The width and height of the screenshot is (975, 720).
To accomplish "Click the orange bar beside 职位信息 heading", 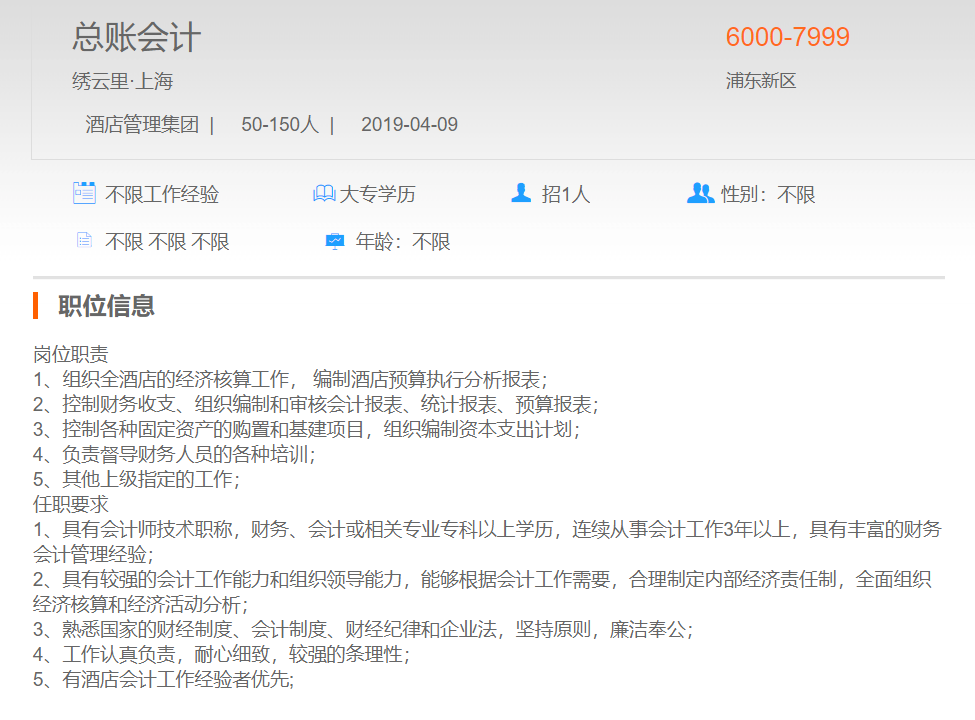I will point(35,306).
